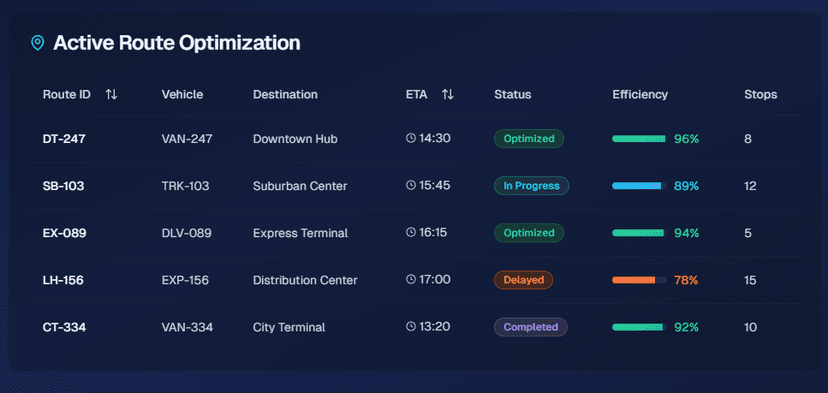Click the 17:00 ETA value
Screen dimensions: 828x393
pyautogui.click(x=435, y=279)
